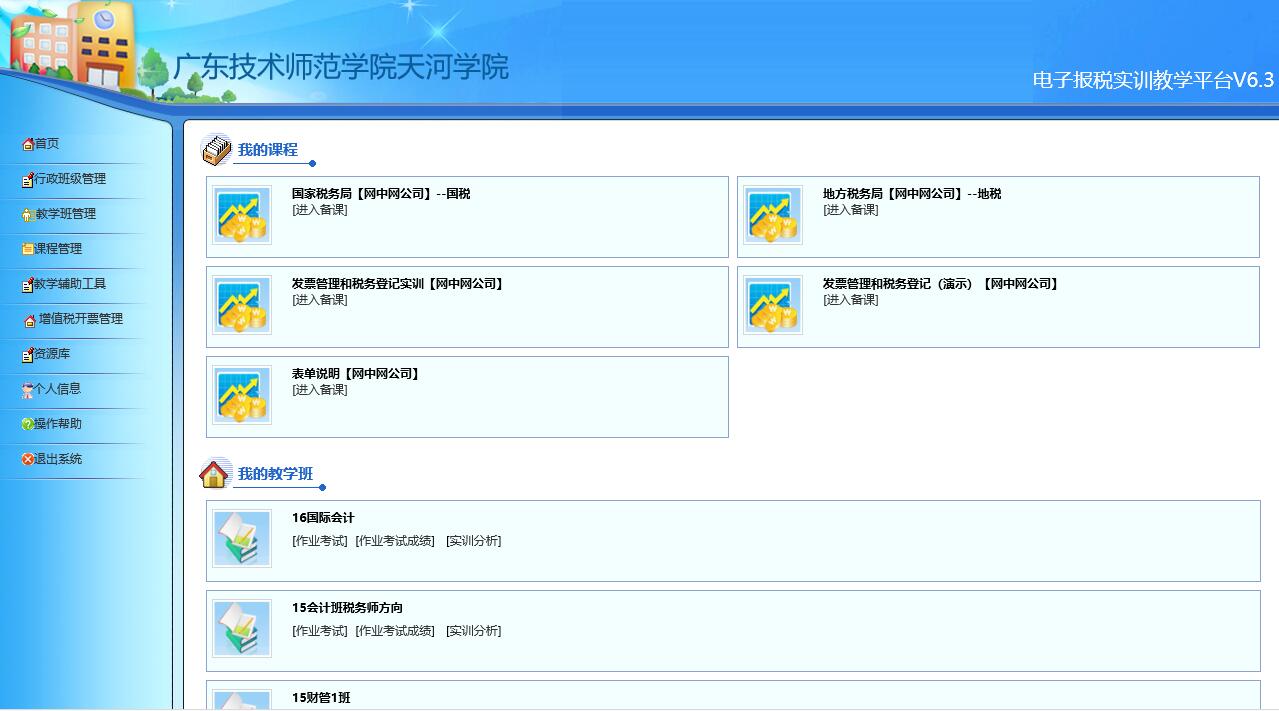View [作业考试成绩] for 16国际会计

point(395,541)
